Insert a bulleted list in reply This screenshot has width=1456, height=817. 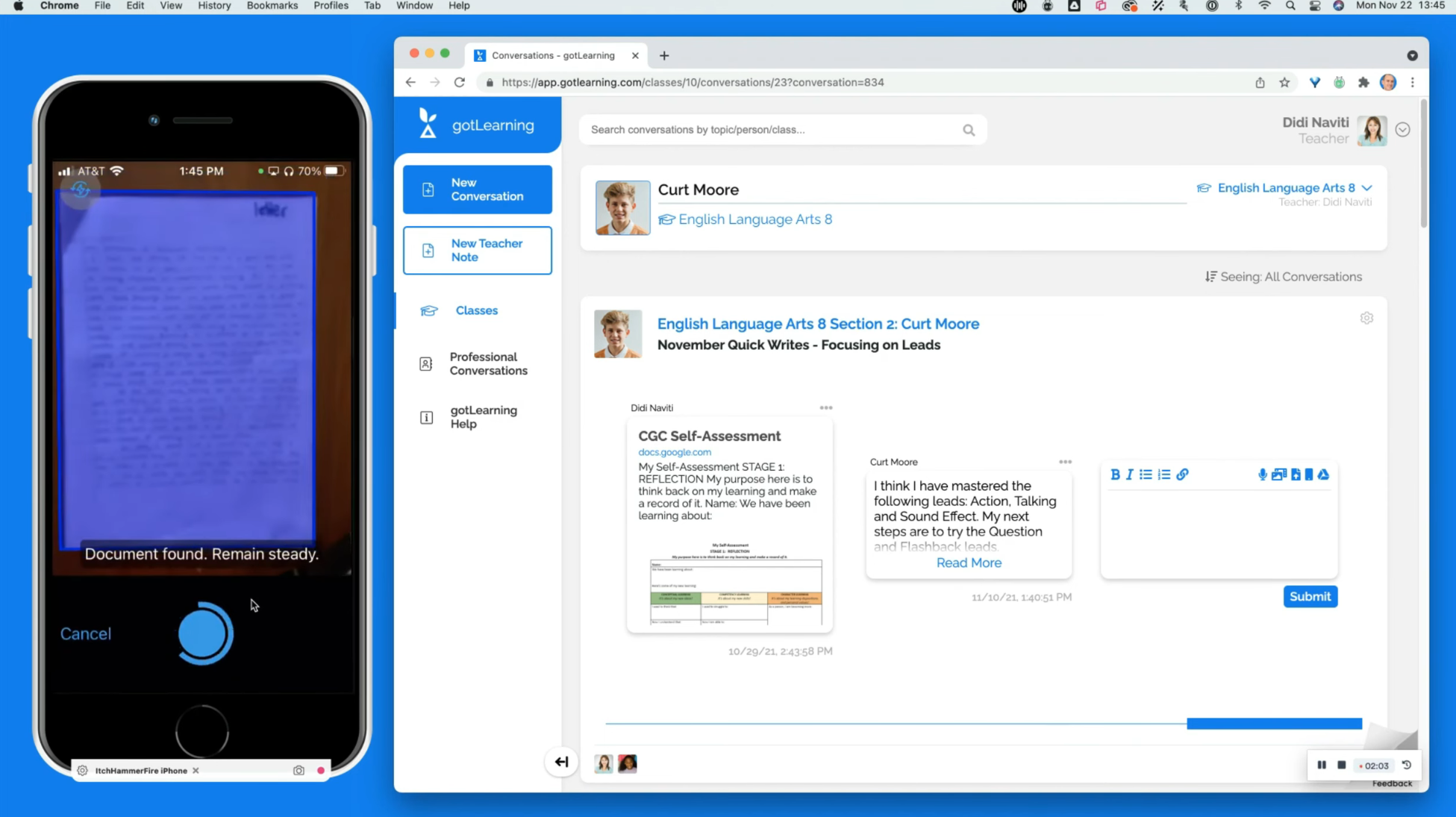(1146, 475)
